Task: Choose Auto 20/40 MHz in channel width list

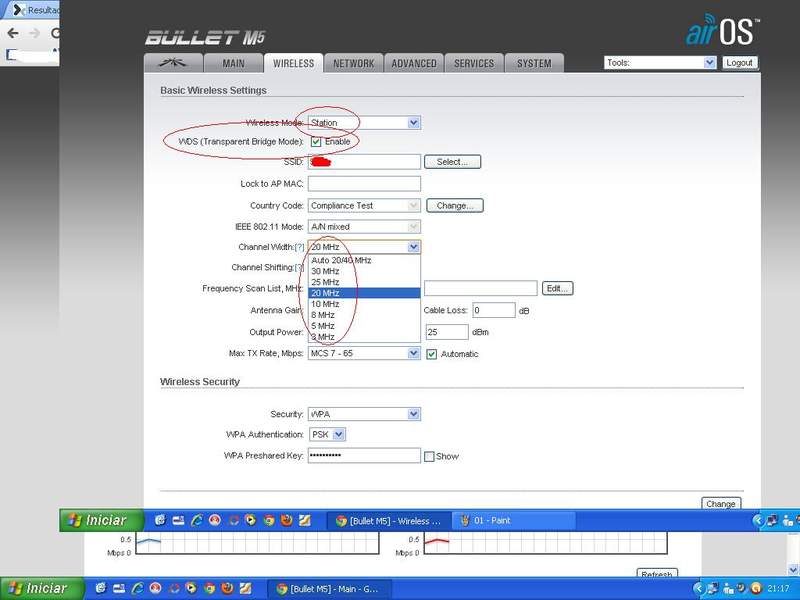Action: point(364,260)
